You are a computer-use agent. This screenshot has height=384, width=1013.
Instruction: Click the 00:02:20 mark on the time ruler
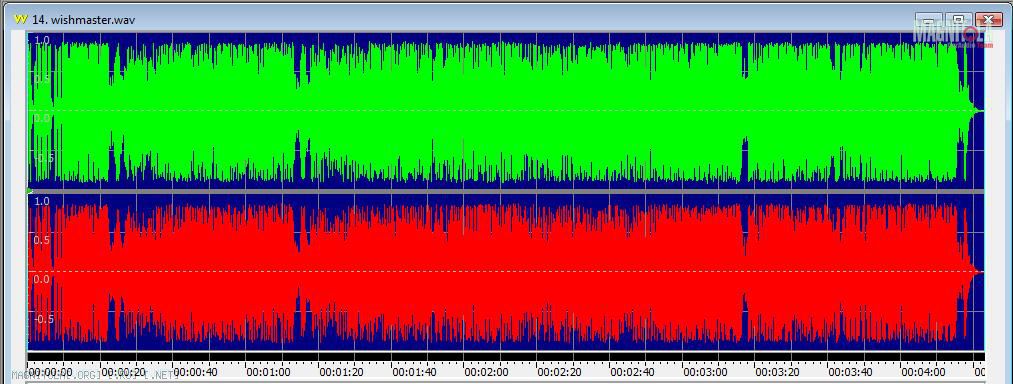click(x=560, y=372)
